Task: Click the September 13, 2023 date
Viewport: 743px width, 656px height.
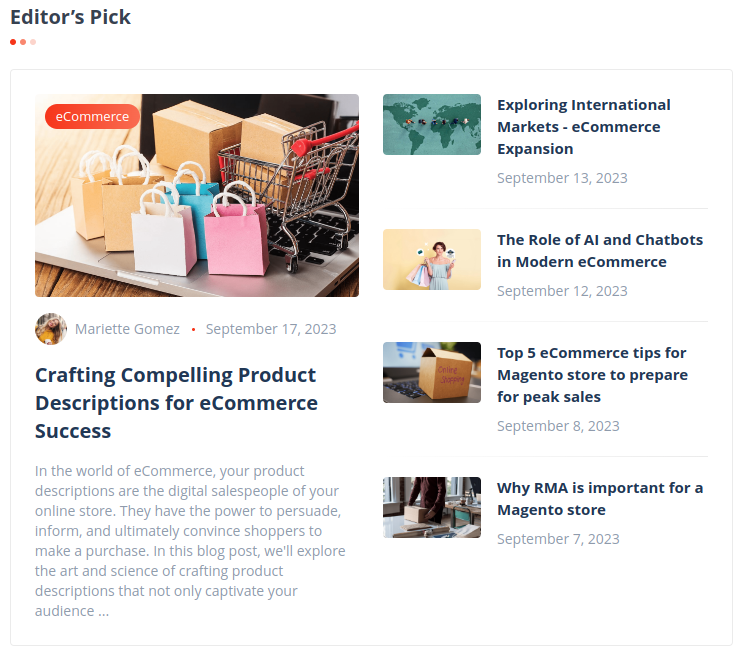Action: 562,178
